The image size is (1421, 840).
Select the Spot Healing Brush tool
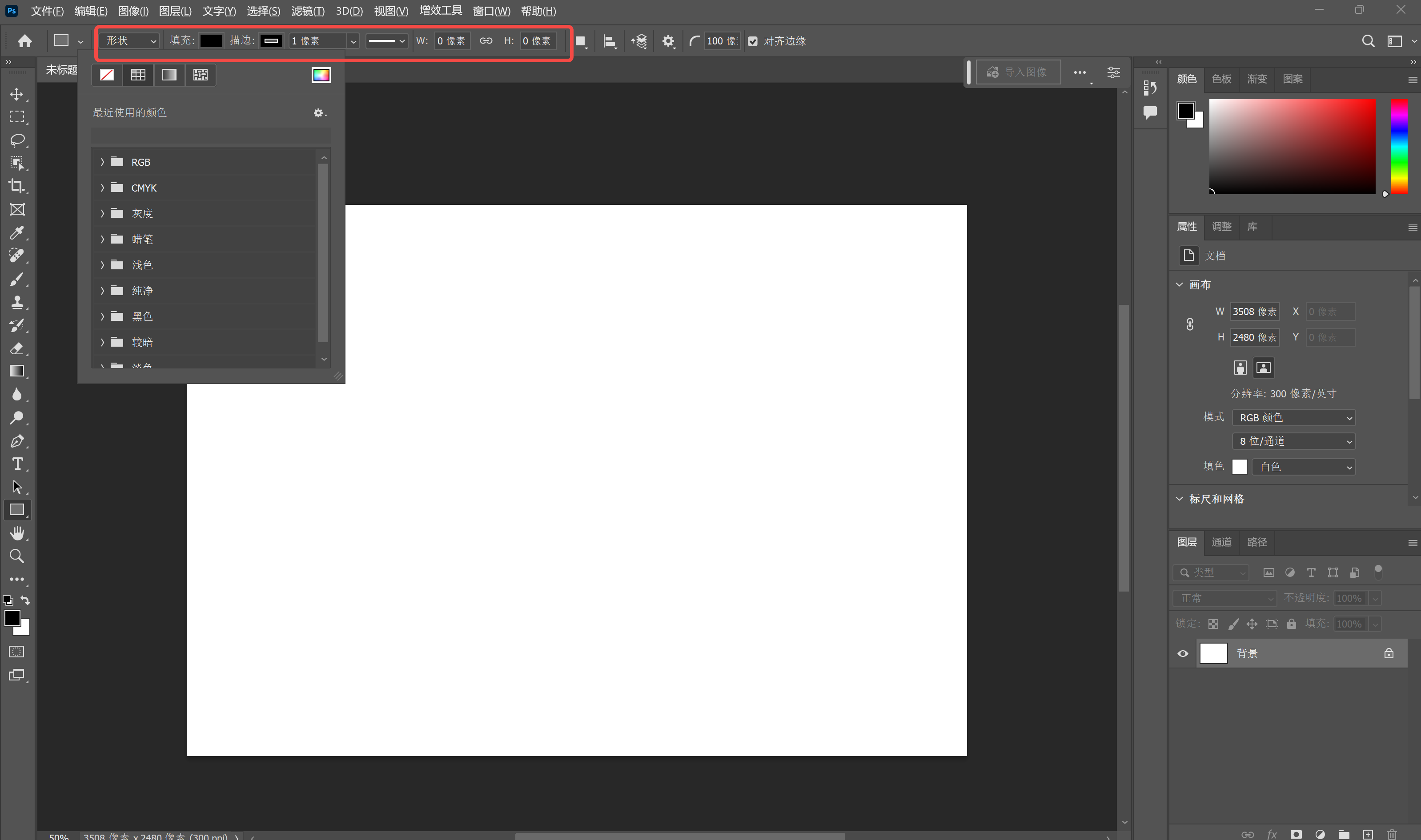coord(17,256)
